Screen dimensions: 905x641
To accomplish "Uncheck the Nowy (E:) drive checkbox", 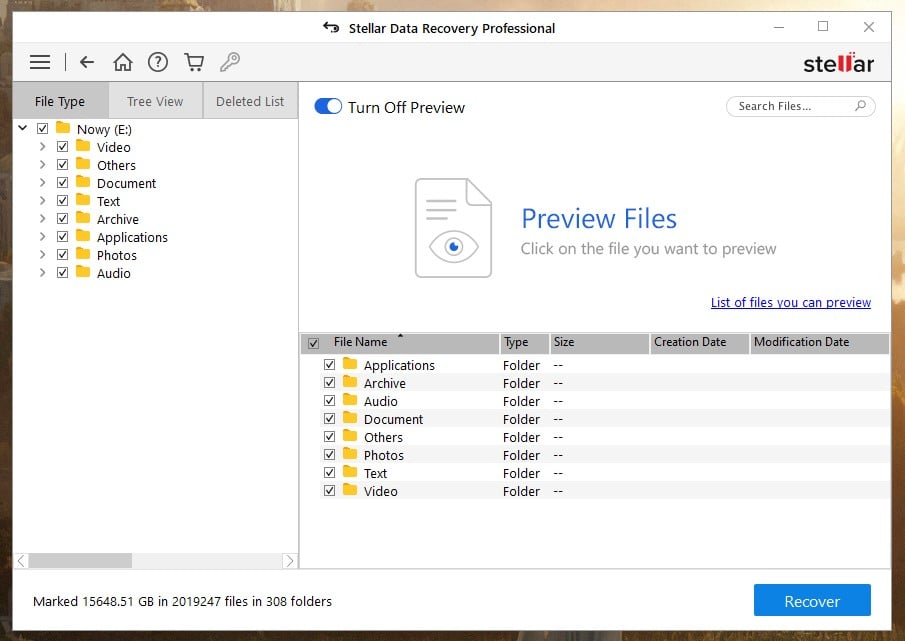I will click(x=43, y=128).
